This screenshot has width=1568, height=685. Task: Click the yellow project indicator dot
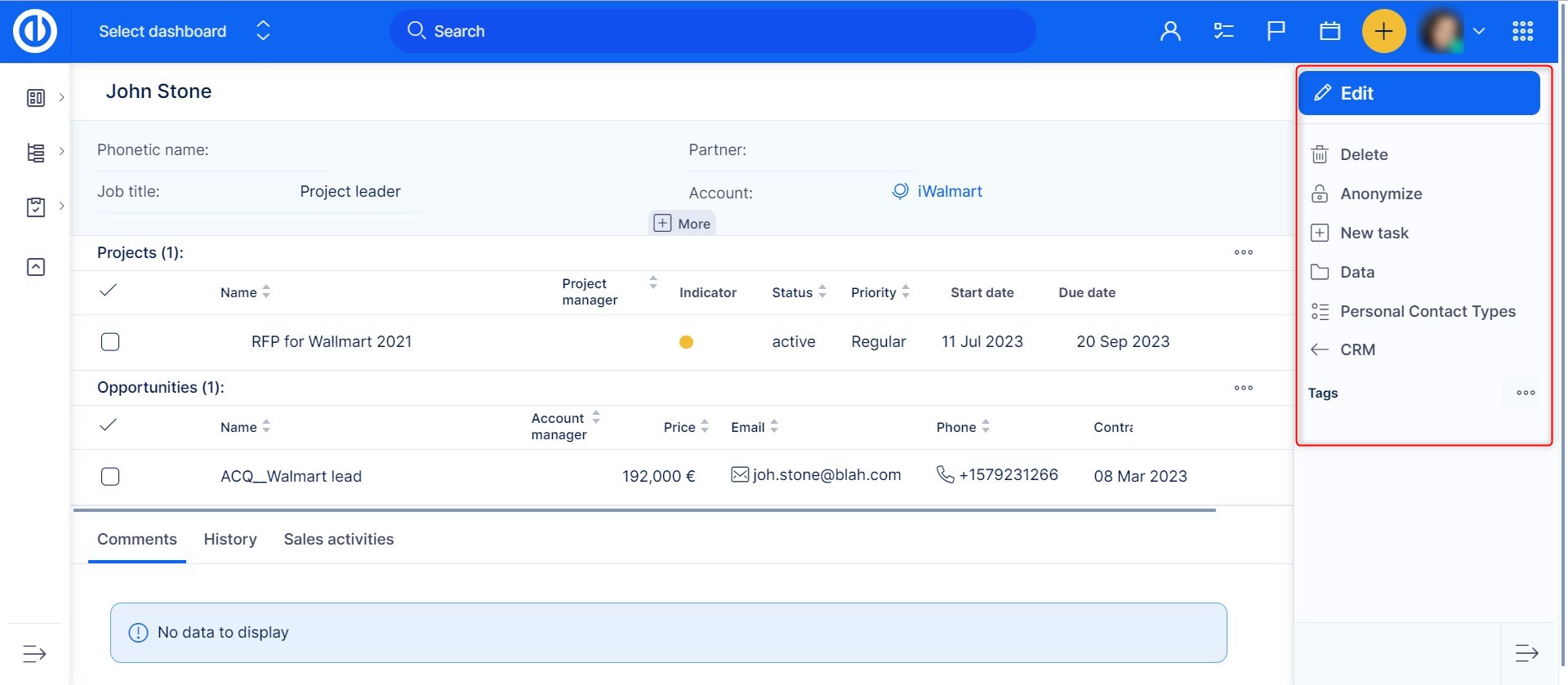pyautogui.click(x=686, y=342)
